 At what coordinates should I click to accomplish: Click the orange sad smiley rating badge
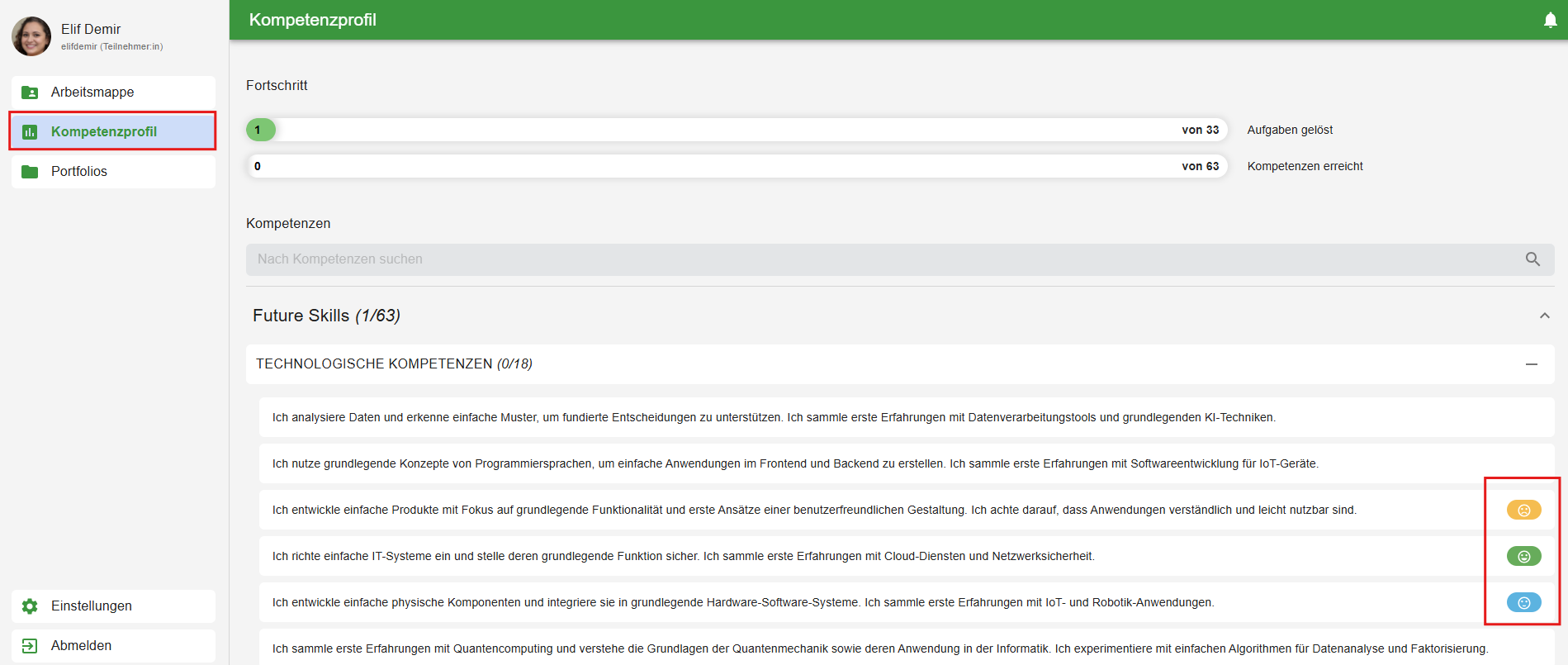point(1523,511)
